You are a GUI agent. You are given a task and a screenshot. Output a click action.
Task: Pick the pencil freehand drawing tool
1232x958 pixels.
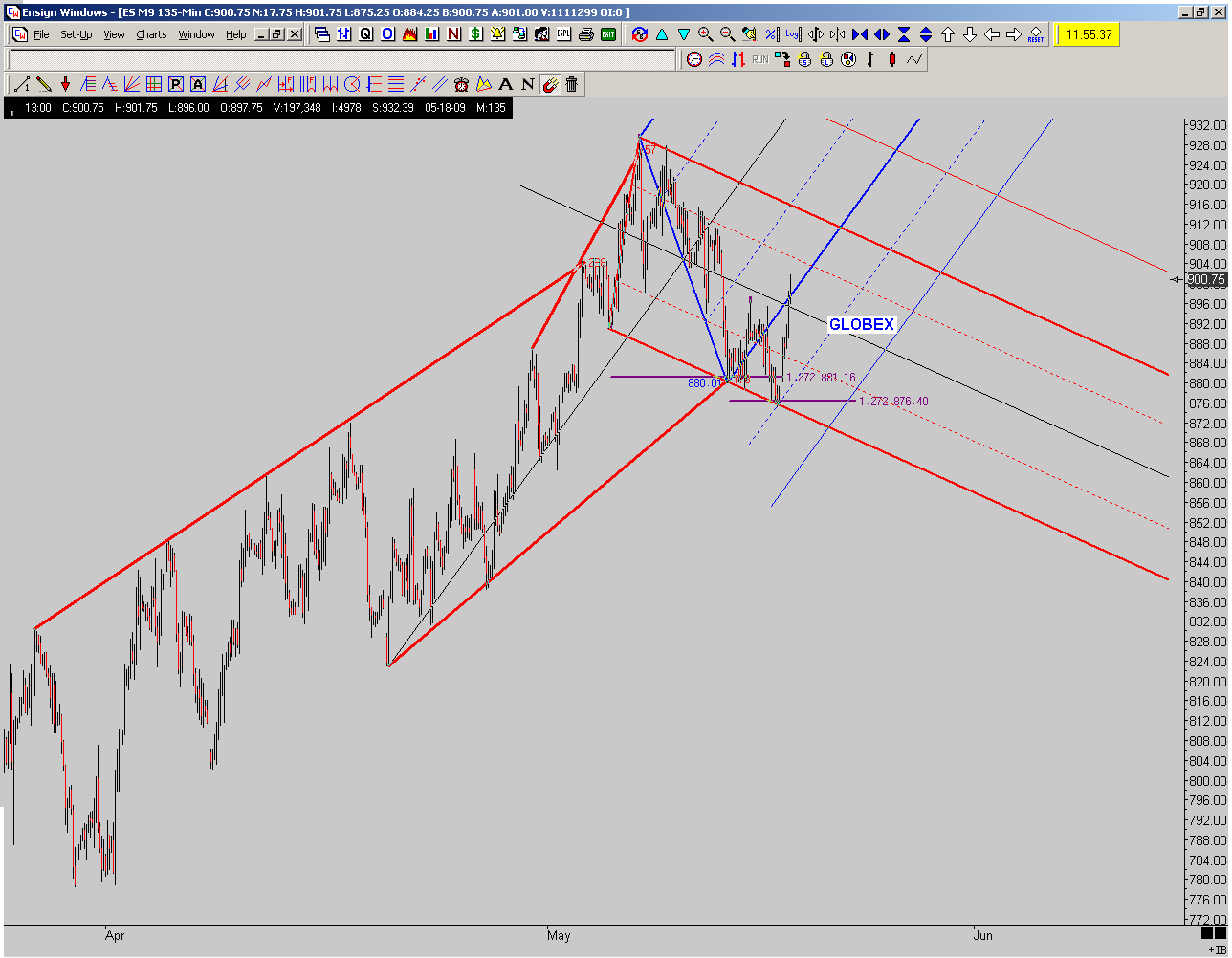(43, 84)
